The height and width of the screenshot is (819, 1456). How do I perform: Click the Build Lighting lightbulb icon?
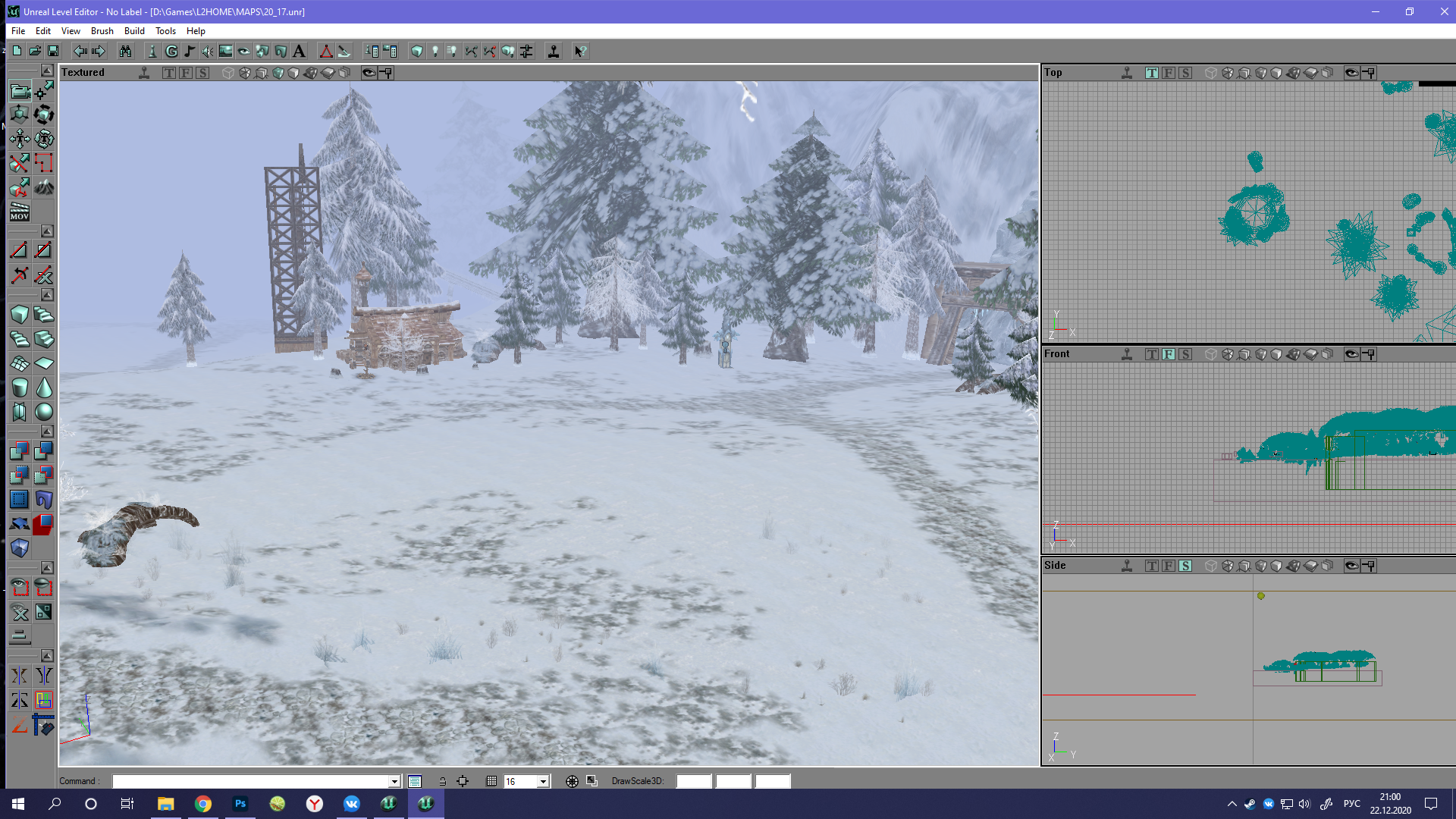pos(435,52)
